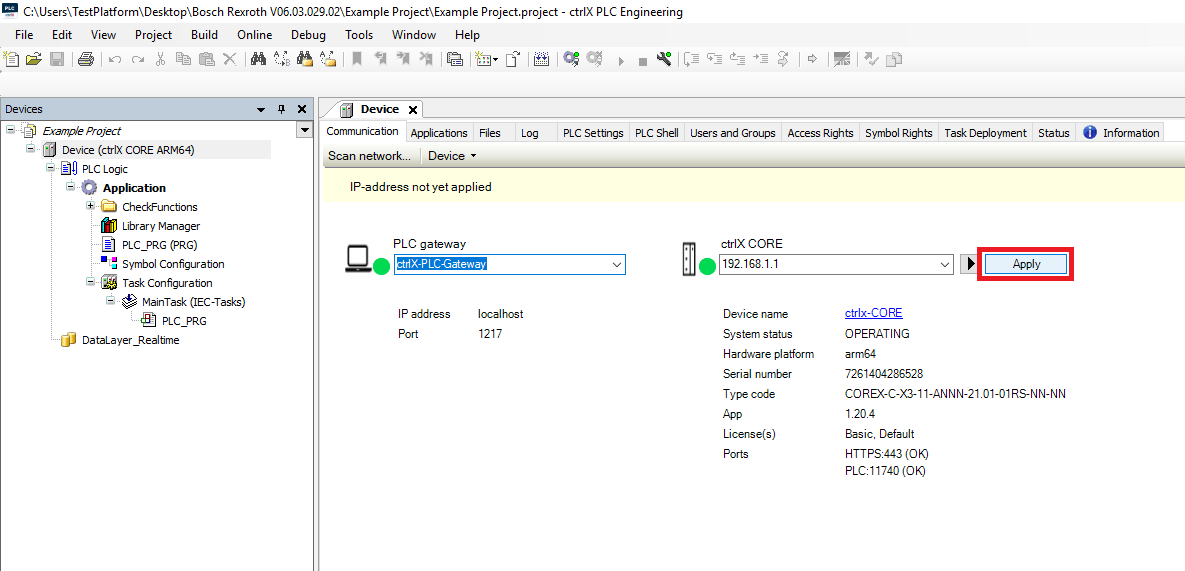Click Scan network button
The width and height of the screenshot is (1185, 571).
click(369, 156)
